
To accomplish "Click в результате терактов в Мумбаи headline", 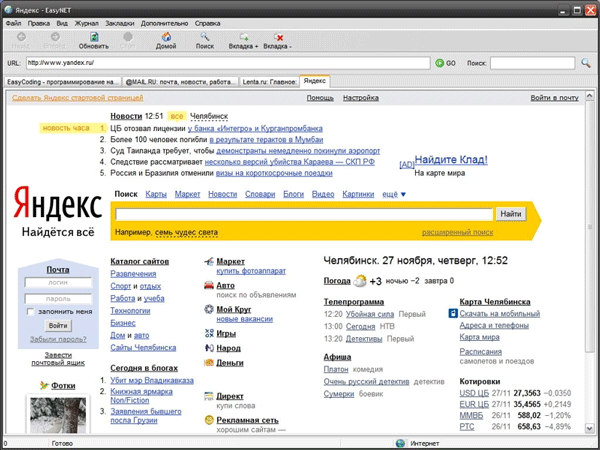I will [x=266, y=140].
